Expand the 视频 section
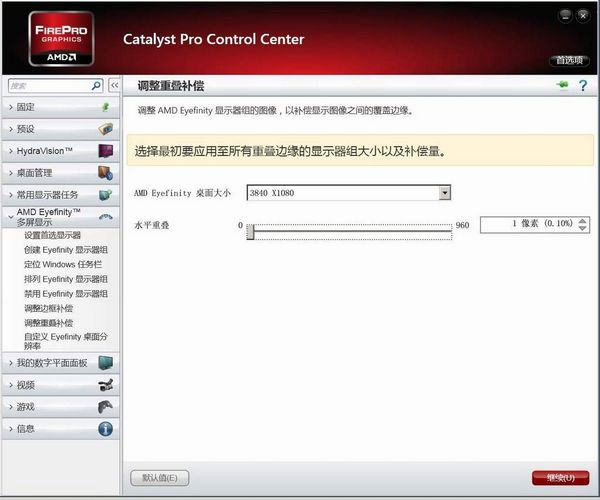Viewport: 600px width, 500px height. pyautogui.click(x=11, y=385)
